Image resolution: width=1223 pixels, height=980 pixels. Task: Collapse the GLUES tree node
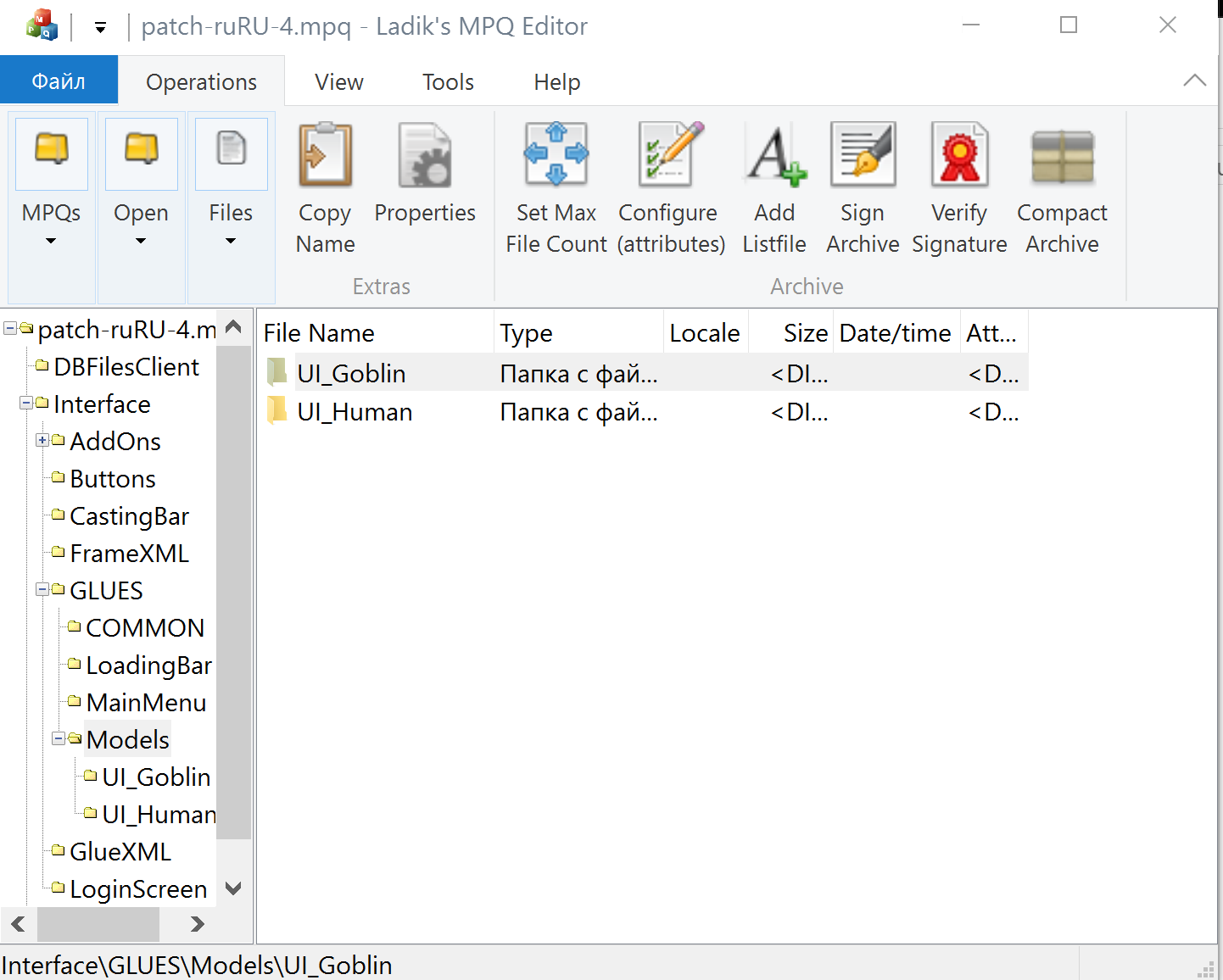click(x=42, y=589)
